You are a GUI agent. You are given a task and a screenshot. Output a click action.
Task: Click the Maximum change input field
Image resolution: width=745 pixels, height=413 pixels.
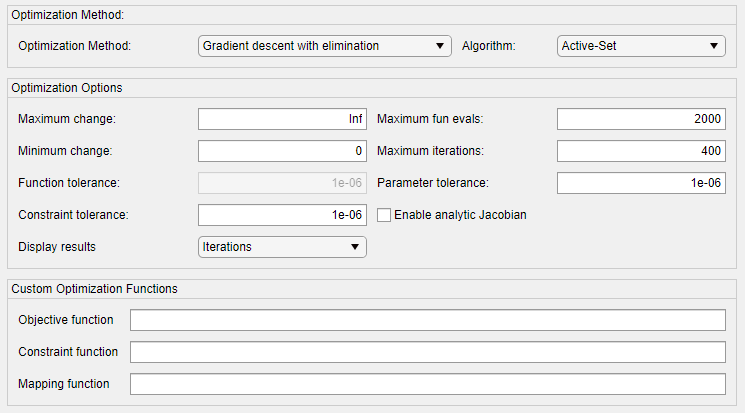[282, 120]
